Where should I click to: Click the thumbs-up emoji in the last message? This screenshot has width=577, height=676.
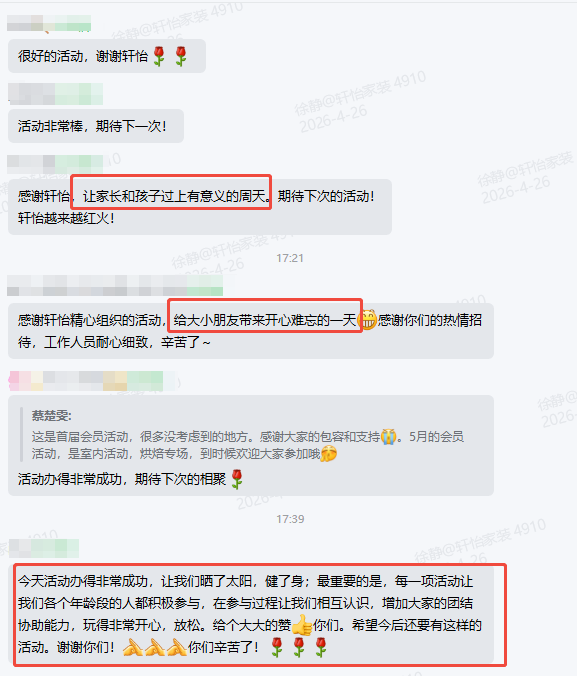[302, 625]
